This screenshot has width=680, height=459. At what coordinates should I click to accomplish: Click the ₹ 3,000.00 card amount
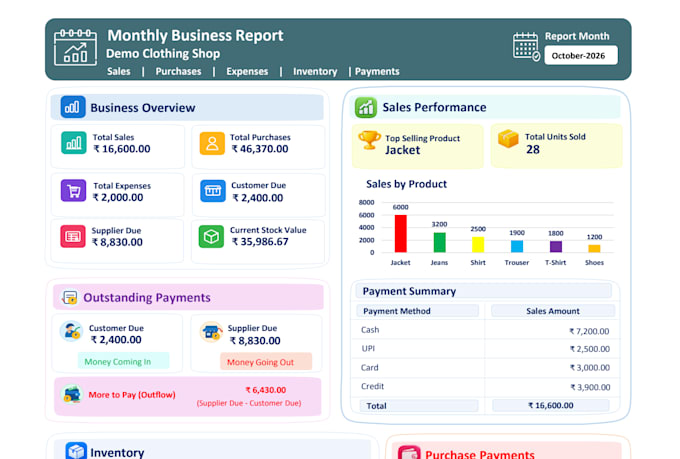pos(590,367)
